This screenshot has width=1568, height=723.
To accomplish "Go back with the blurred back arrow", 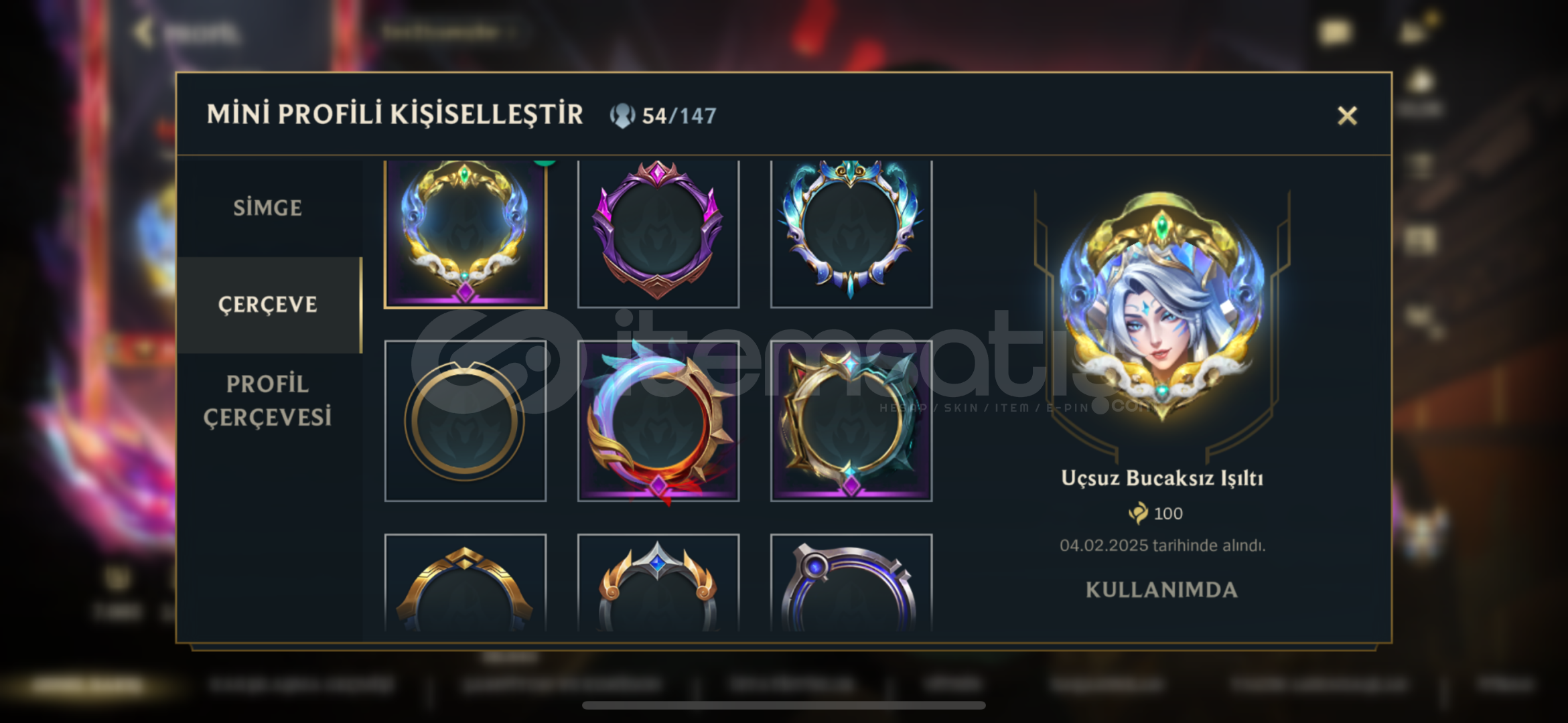I will tap(143, 31).
